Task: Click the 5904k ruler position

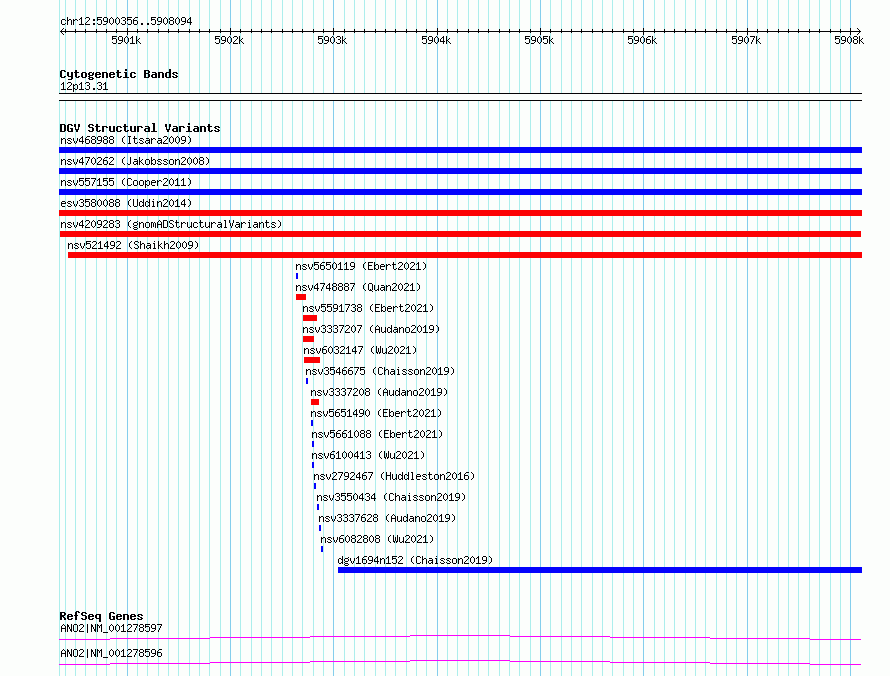Action: point(436,40)
